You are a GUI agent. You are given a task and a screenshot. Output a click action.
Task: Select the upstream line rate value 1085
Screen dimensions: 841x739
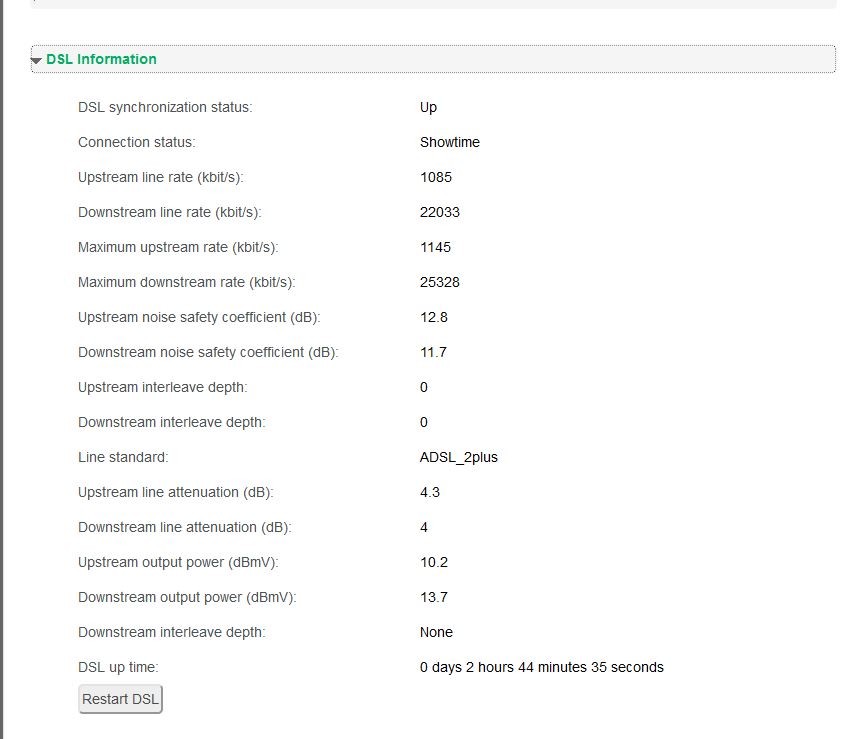tap(436, 177)
